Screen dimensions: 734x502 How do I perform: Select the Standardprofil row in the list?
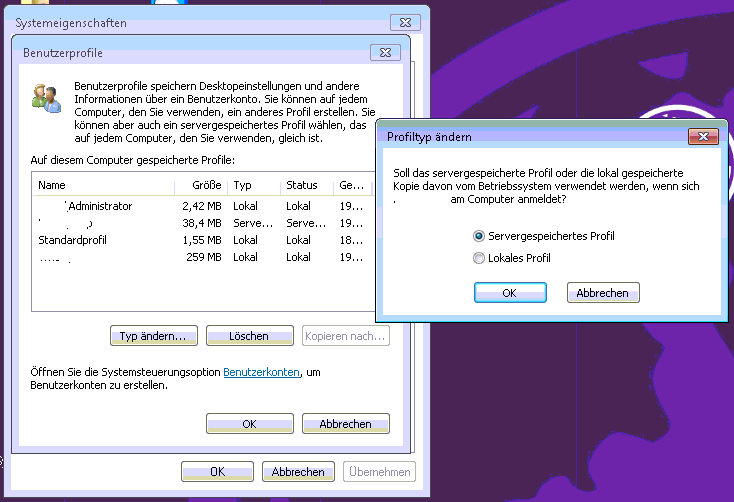(x=72, y=241)
